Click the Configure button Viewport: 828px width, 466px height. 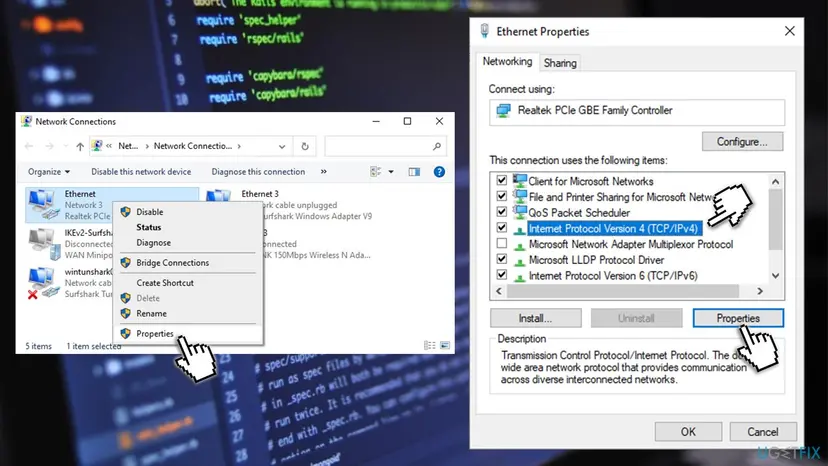point(742,142)
